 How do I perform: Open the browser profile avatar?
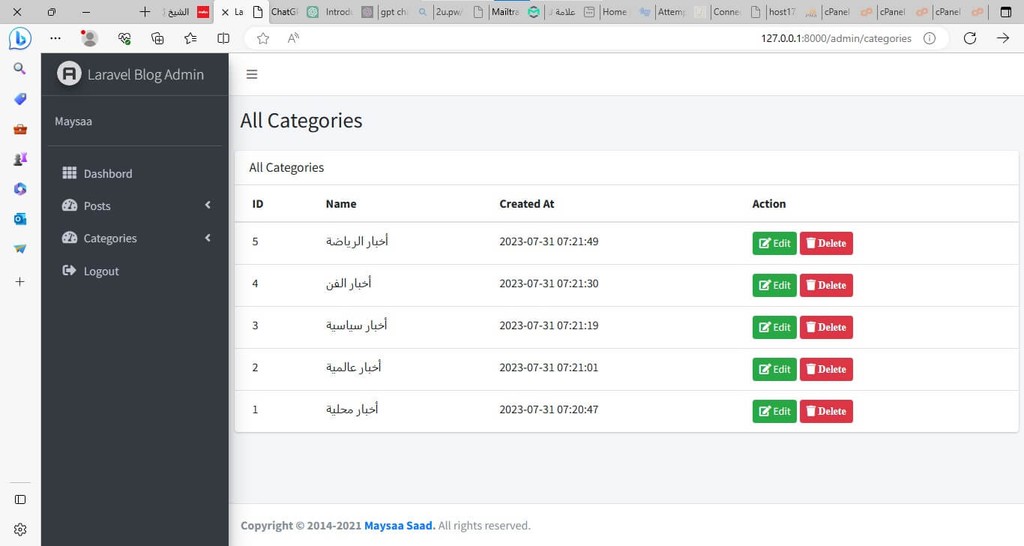pos(89,39)
